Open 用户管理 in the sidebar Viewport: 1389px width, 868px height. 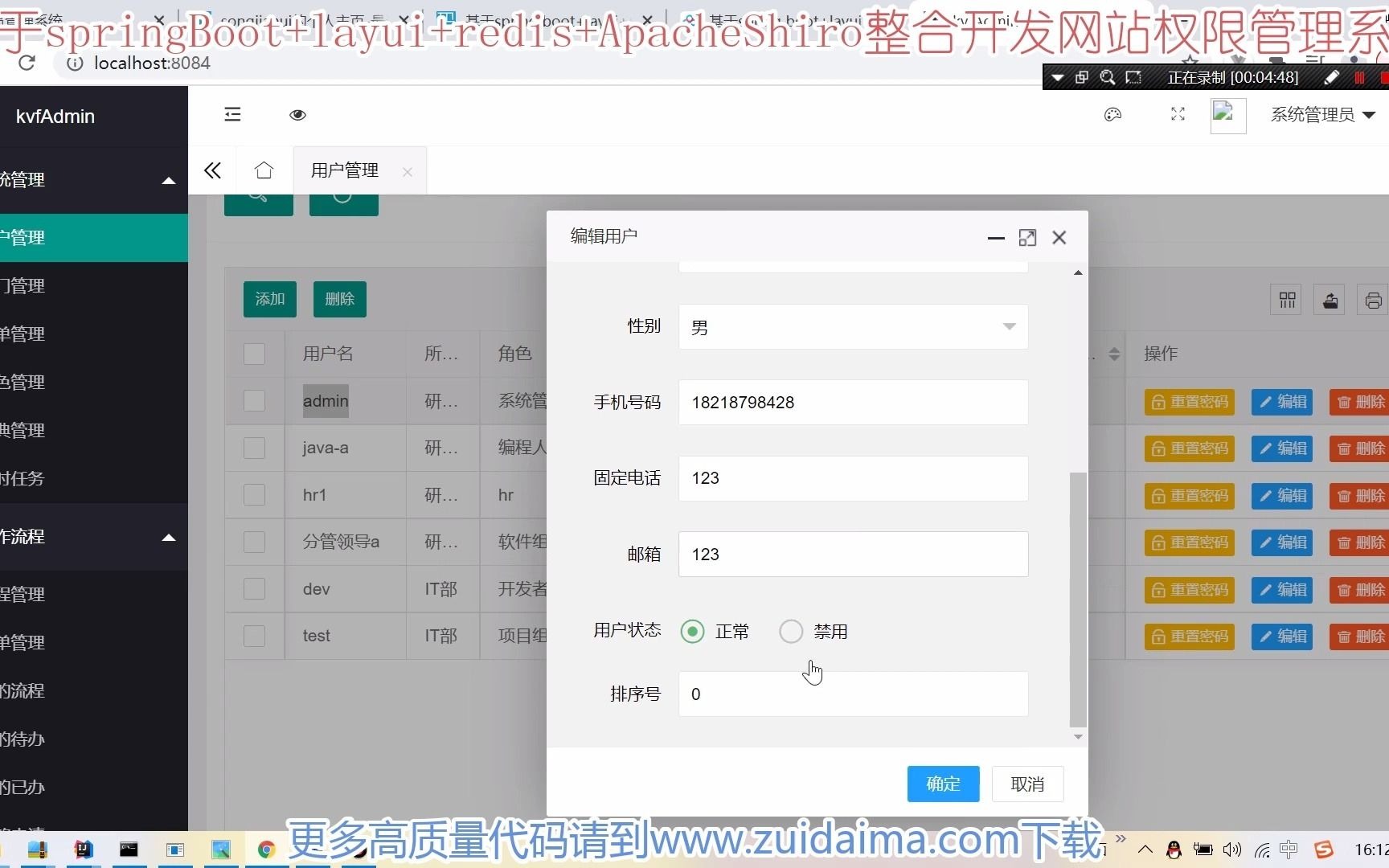[94, 238]
